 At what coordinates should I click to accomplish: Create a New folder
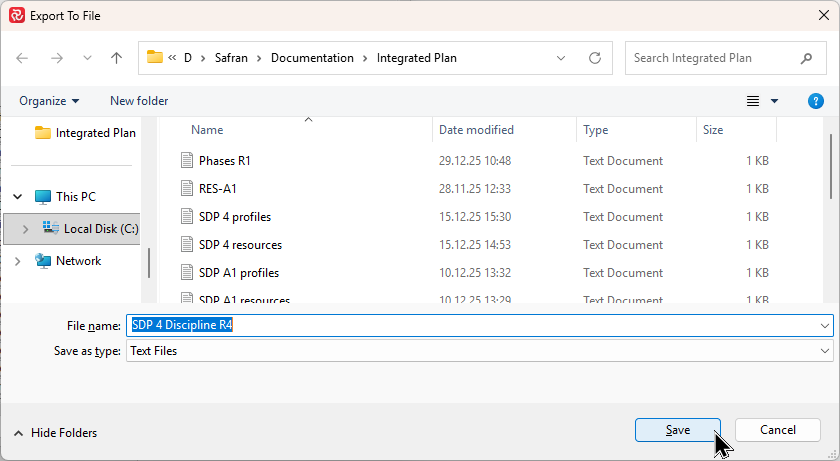(139, 101)
